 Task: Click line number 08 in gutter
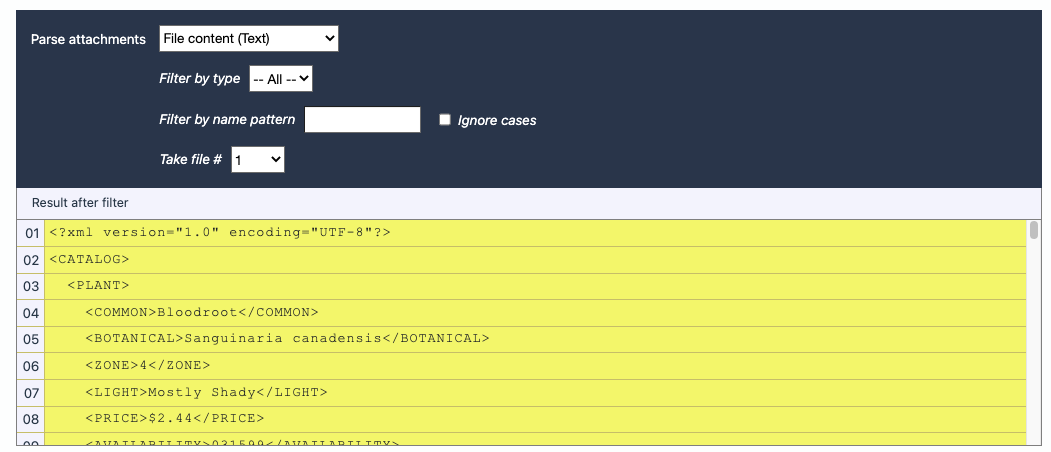click(x=31, y=418)
